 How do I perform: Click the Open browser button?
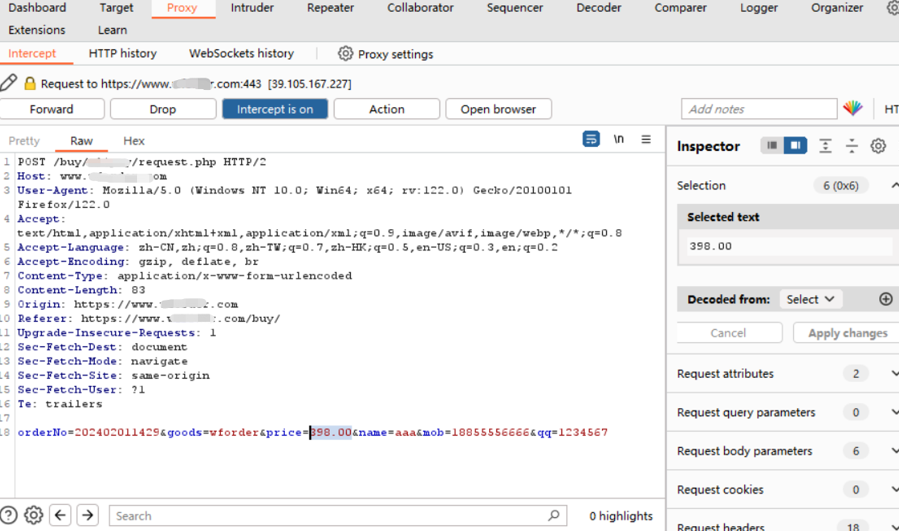tap(498, 109)
